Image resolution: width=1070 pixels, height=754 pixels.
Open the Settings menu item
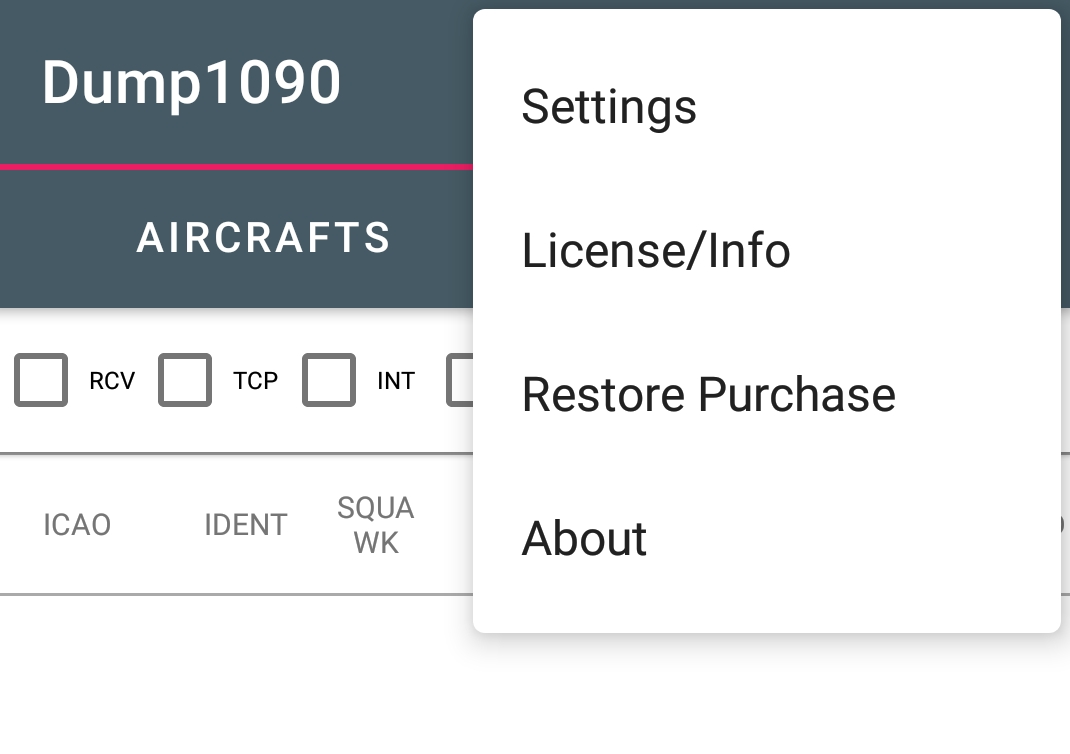pyautogui.click(x=608, y=107)
